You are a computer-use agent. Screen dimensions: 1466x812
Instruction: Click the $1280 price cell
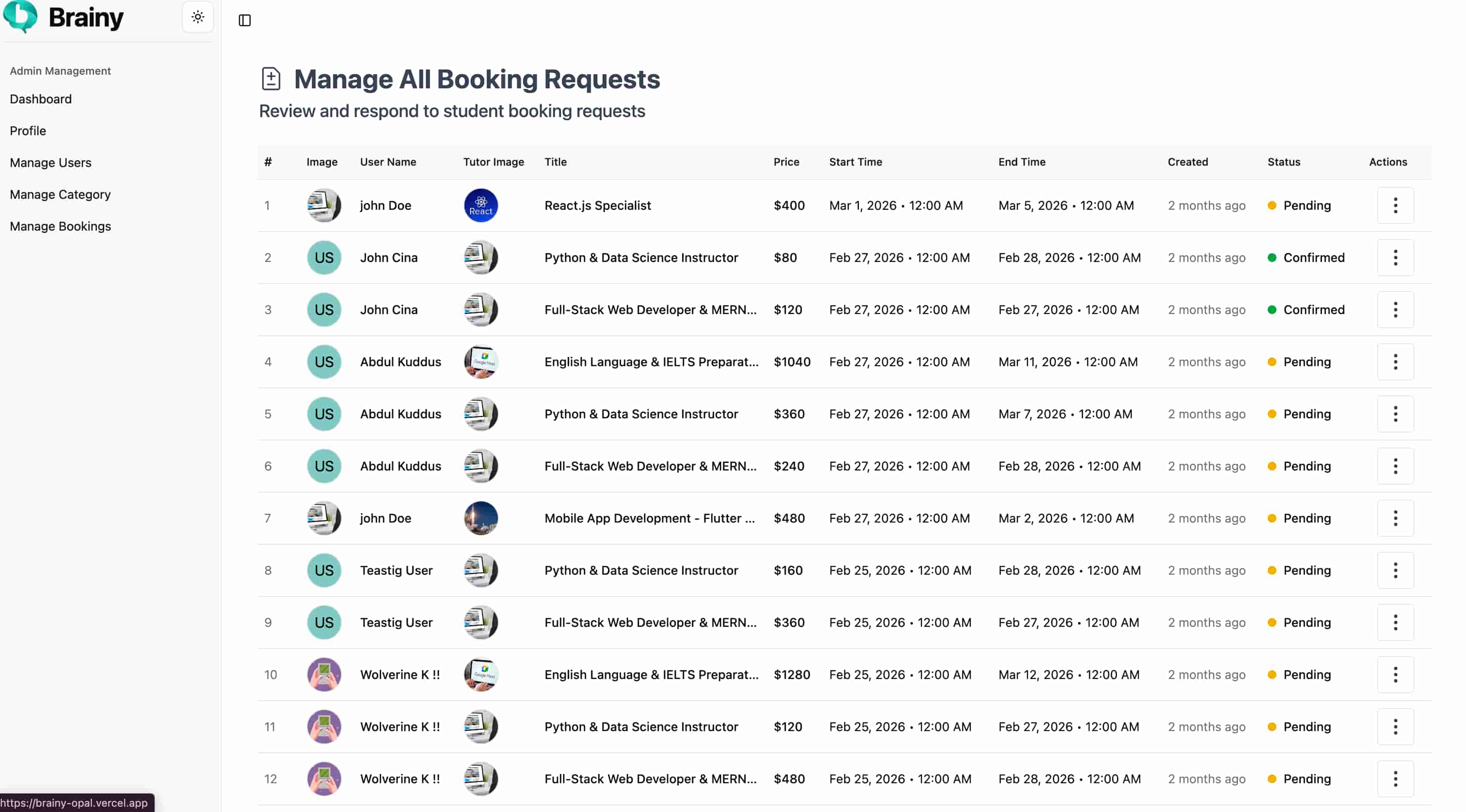coord(792,675)
